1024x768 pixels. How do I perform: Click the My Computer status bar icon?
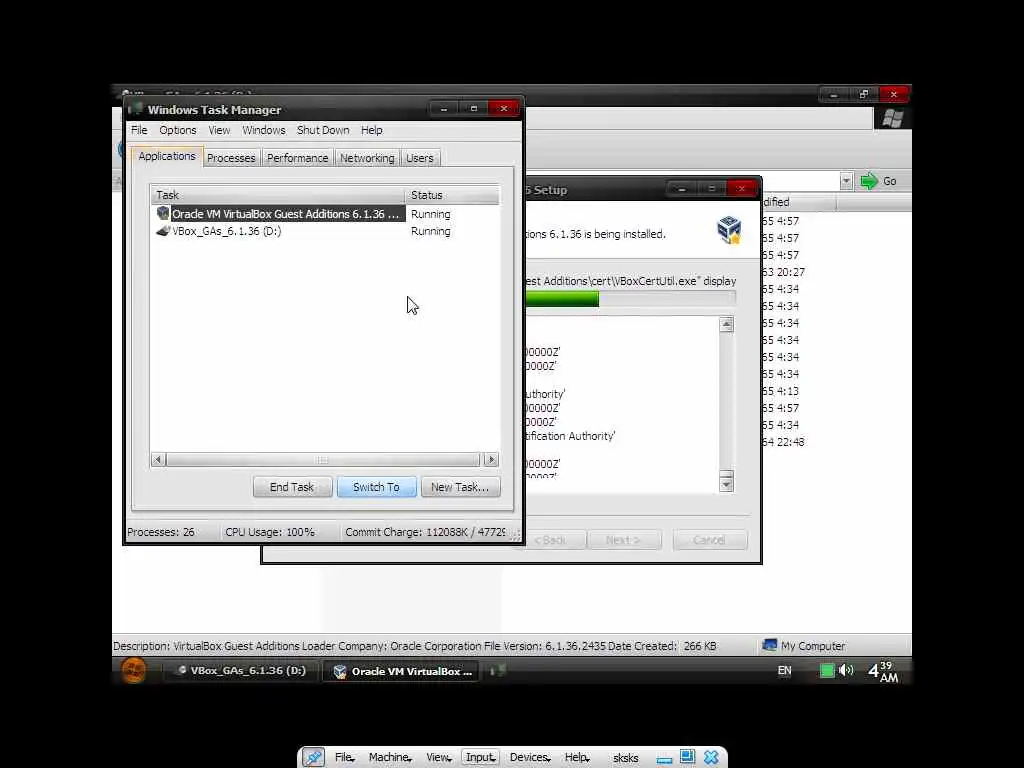point(770,645)
